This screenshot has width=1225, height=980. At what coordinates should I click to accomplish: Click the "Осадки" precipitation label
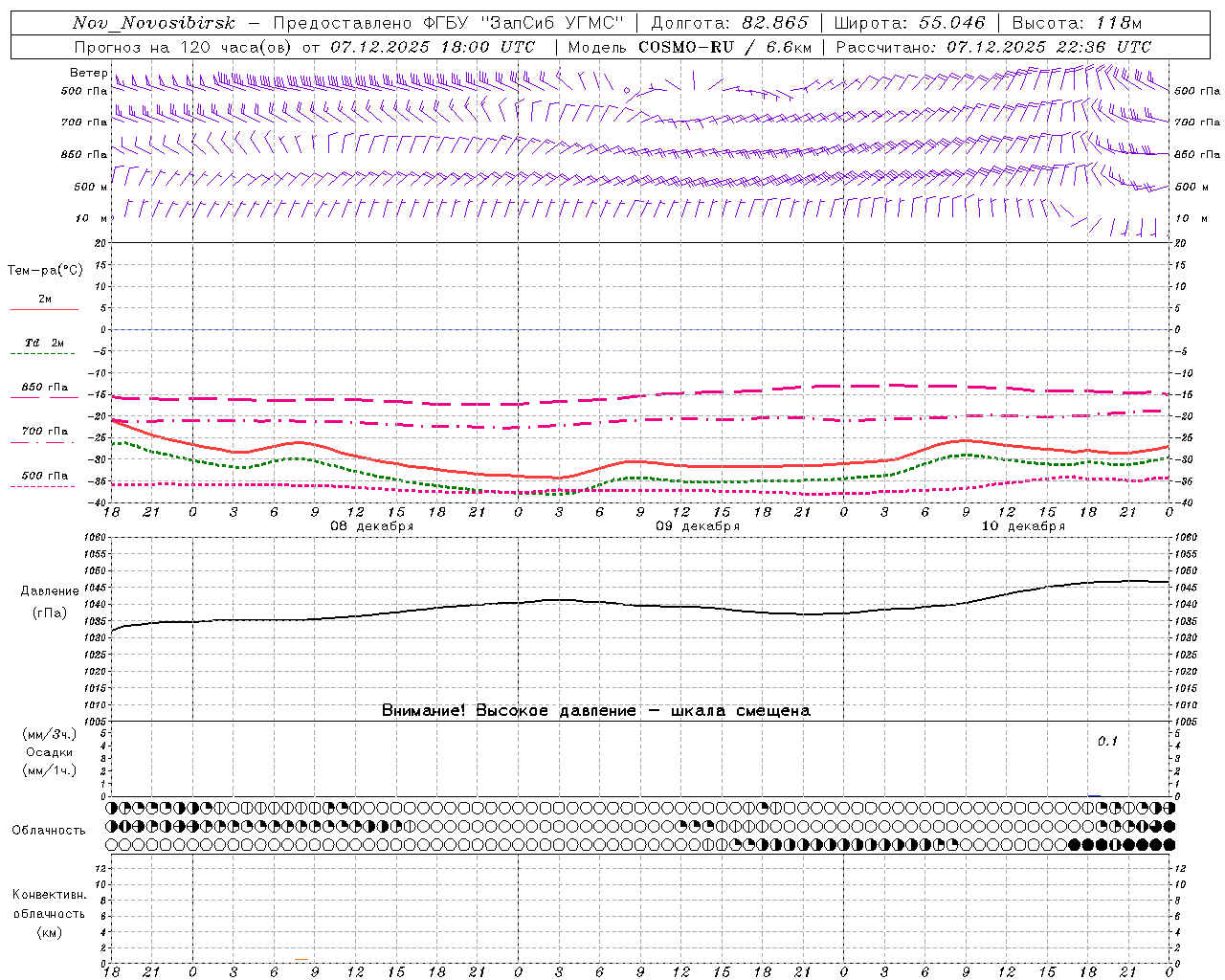[50, 752]
